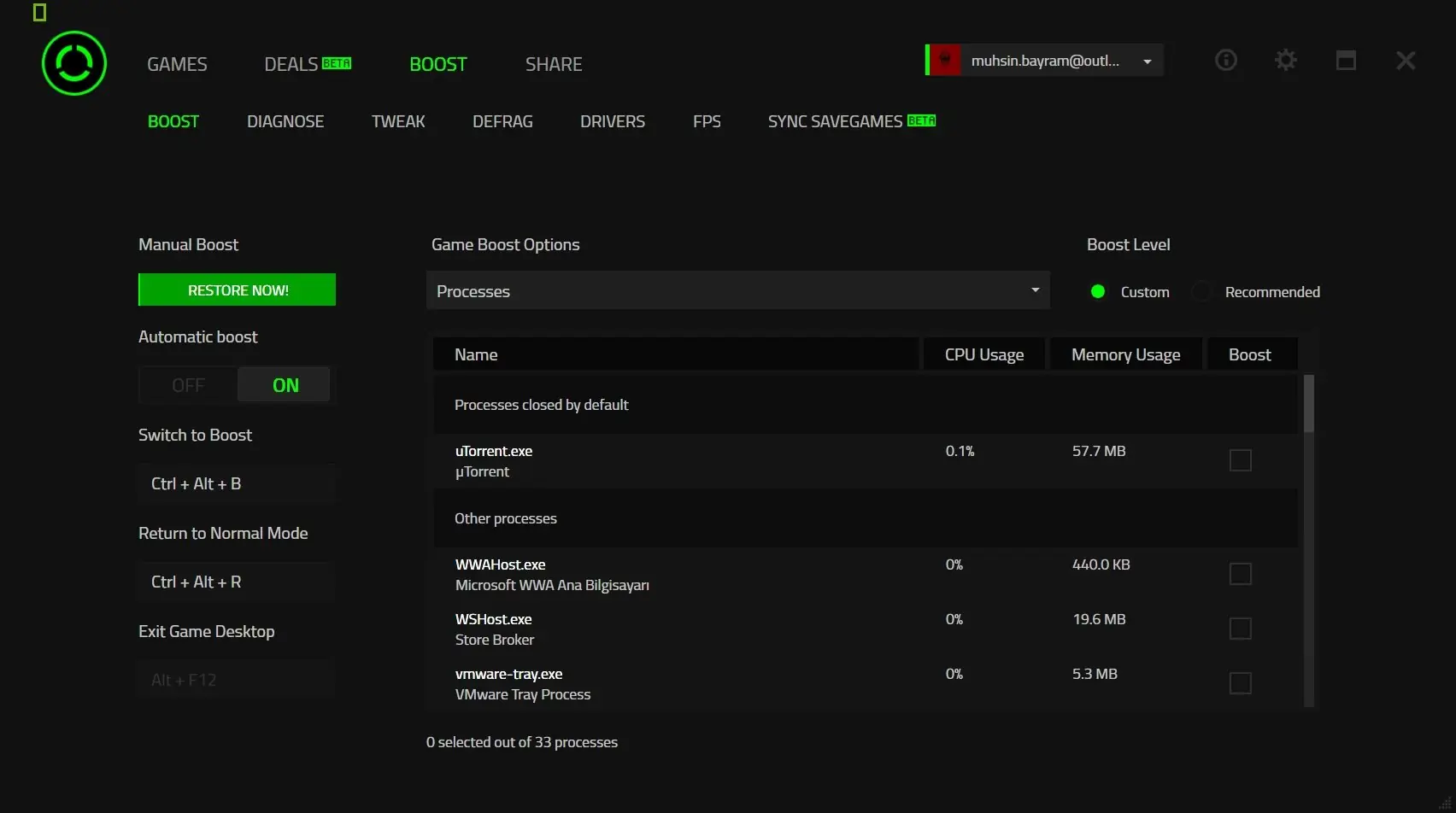
Task: Expand the Processes options dropdown
Action: coord(738,290)
